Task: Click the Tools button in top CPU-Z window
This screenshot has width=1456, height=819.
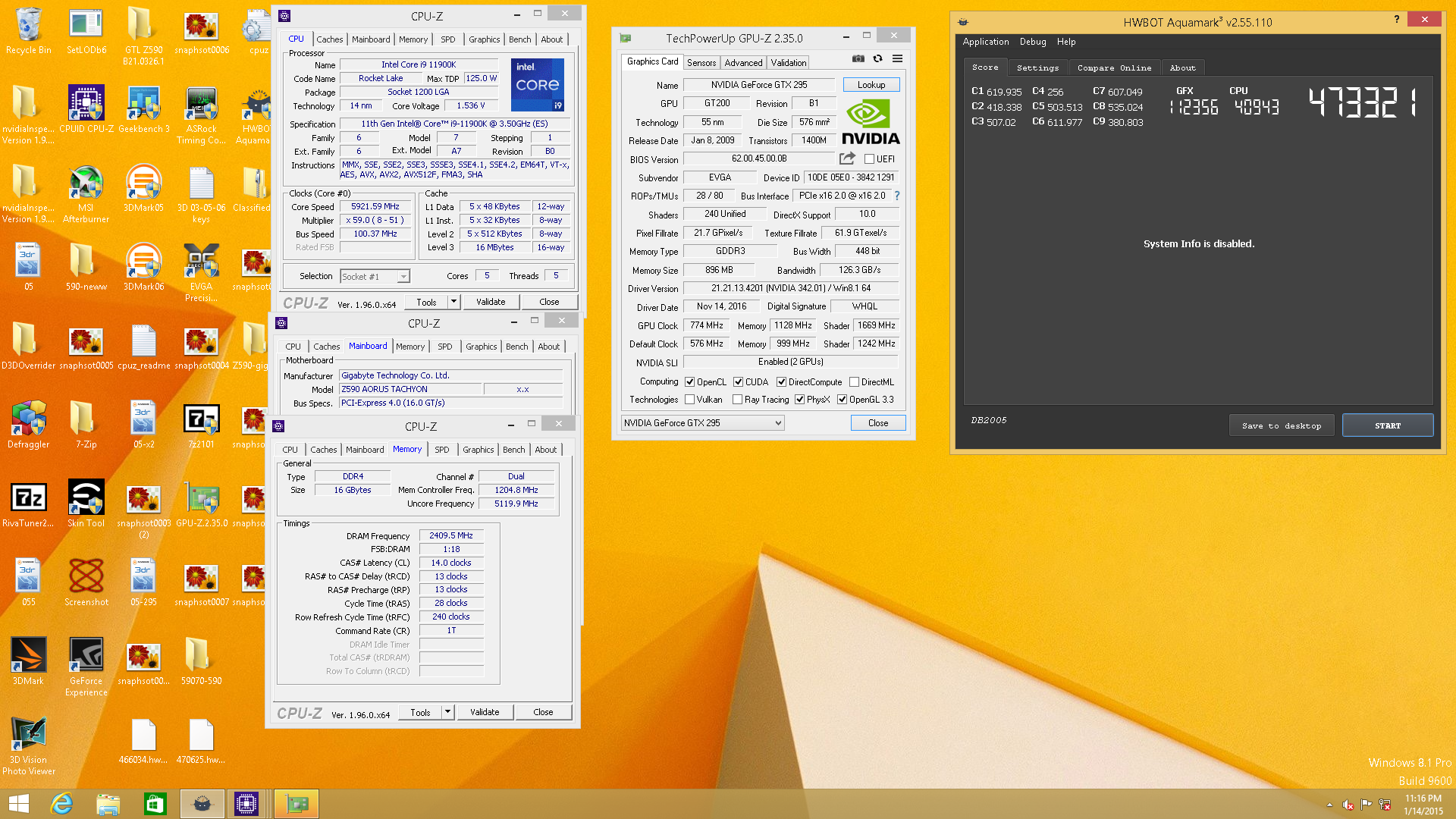Action: tap(426, 302)
